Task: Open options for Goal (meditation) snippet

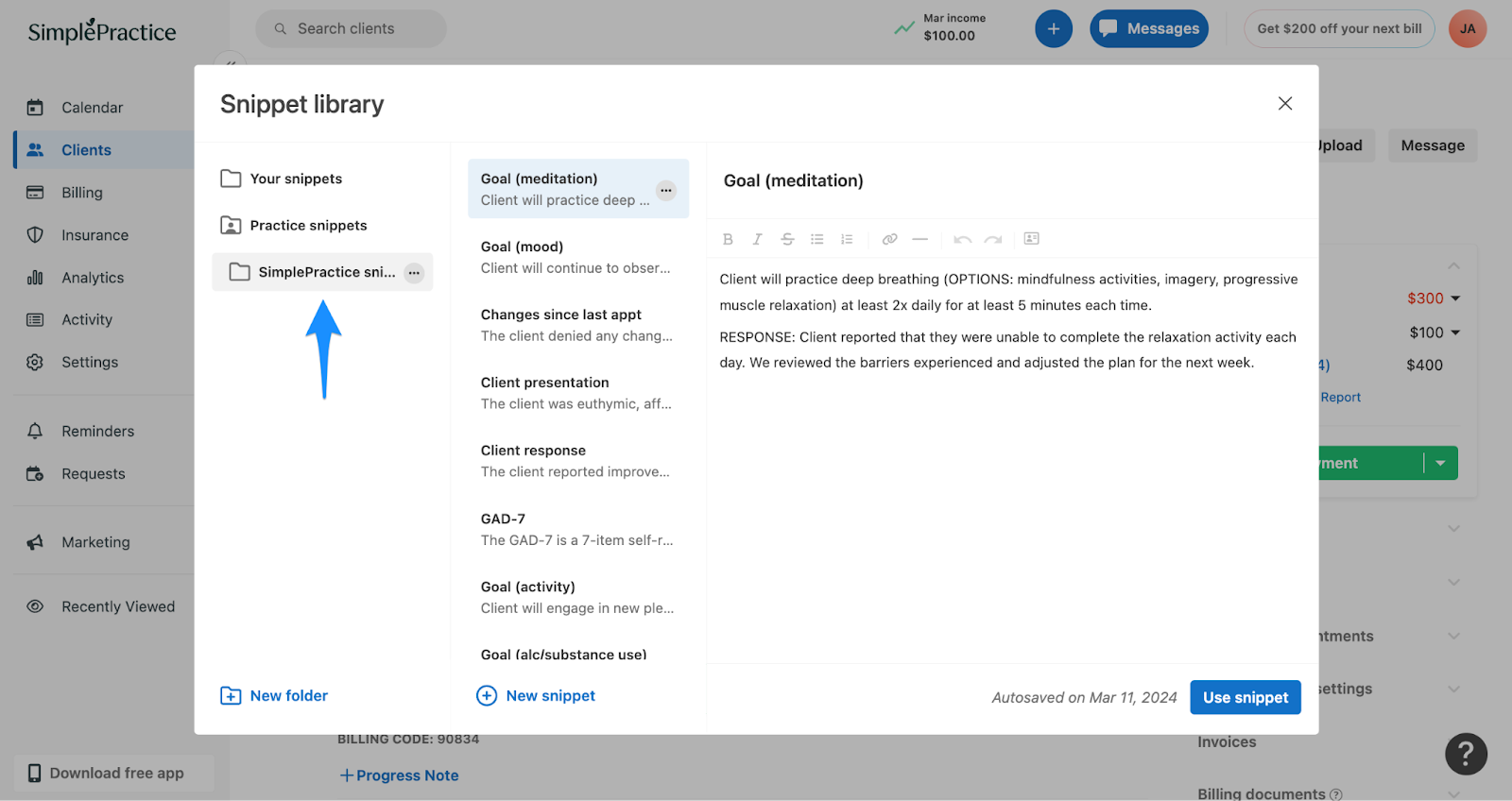Action: tap(666, 190)
